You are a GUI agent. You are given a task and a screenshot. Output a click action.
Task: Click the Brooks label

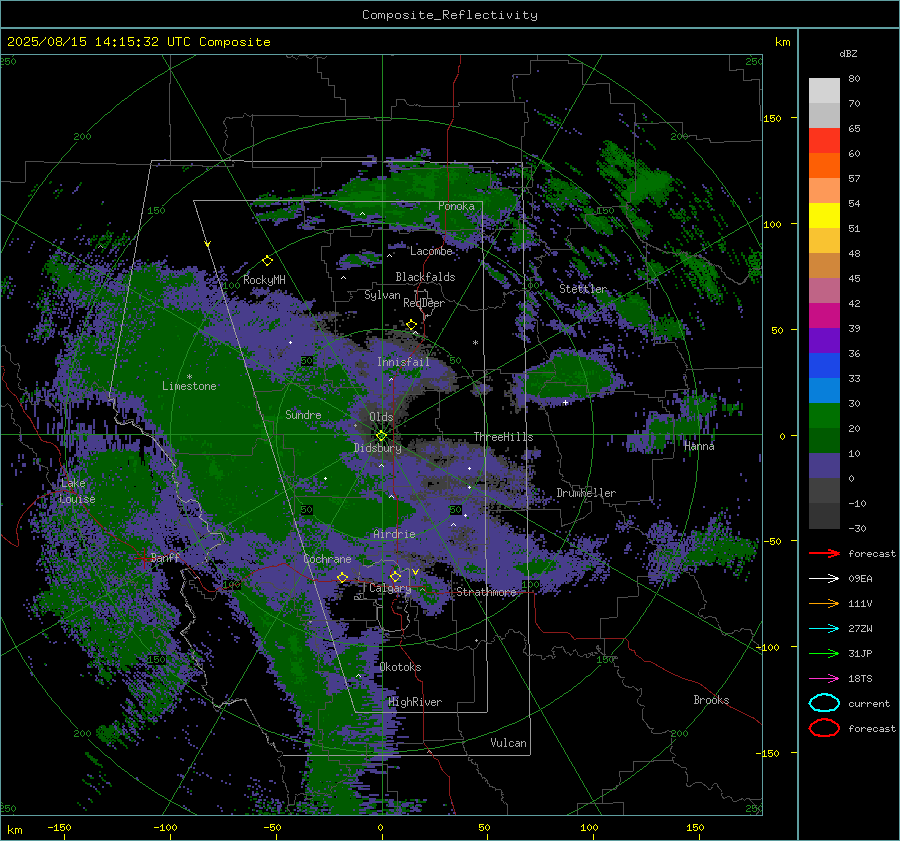click(x=711, y=700)
